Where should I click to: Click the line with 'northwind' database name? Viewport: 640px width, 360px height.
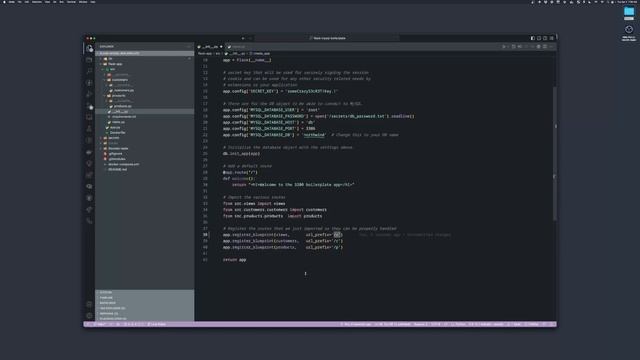tap(310, 135)
